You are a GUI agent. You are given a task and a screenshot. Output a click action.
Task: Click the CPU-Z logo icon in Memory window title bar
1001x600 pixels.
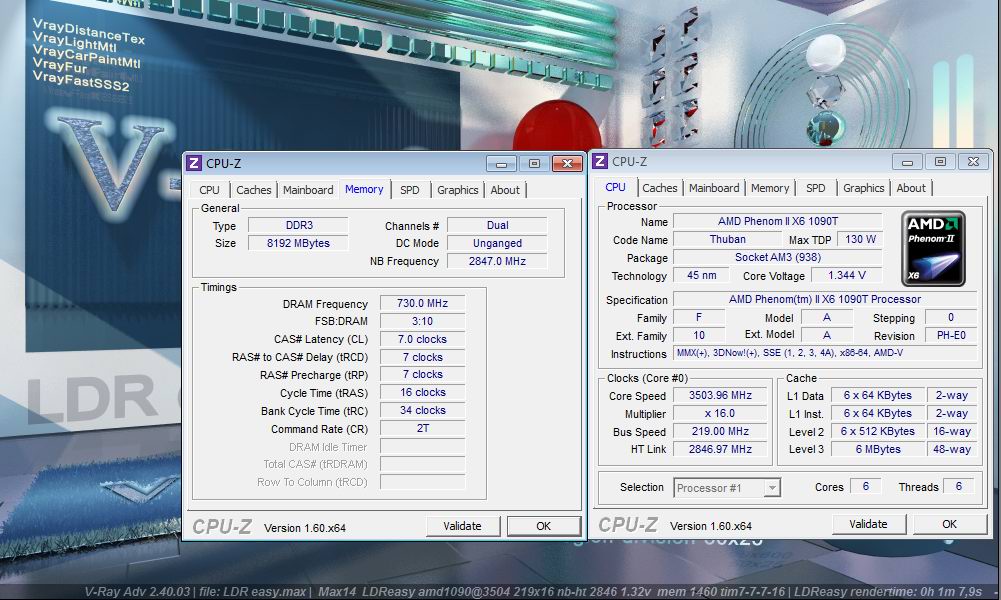tap(193, 163)
